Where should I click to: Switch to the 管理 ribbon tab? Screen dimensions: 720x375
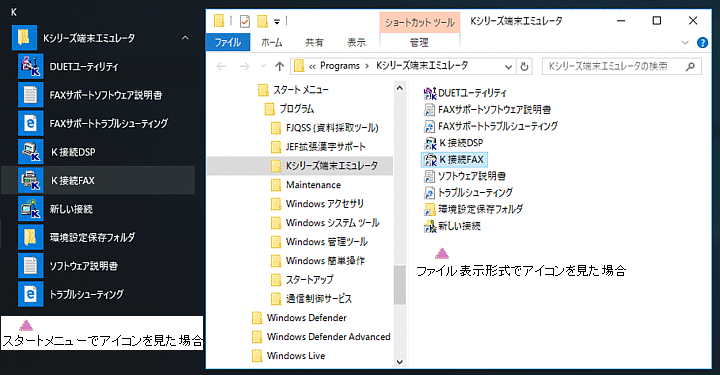[x=419, y=43]
